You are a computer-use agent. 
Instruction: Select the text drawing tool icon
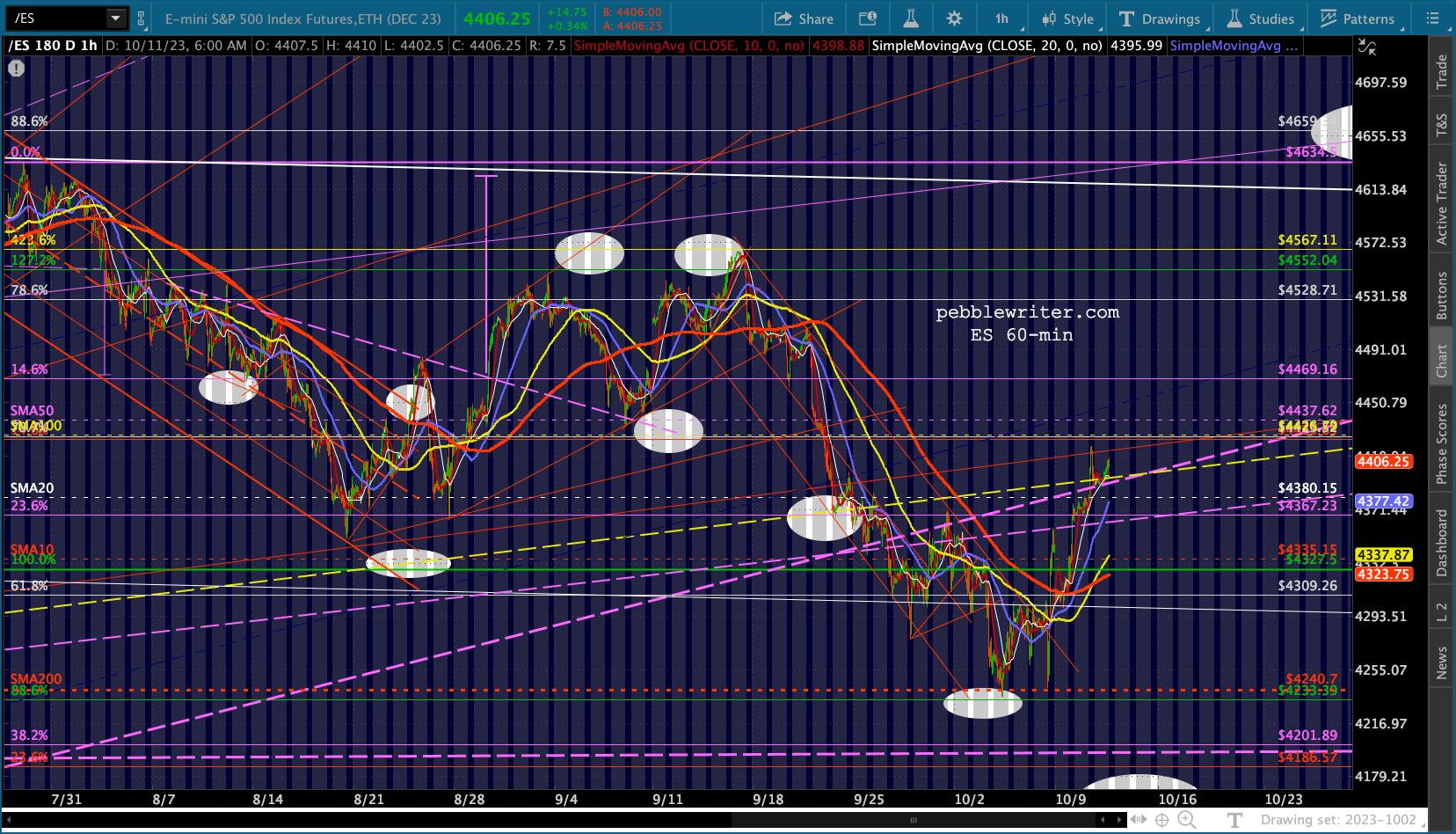point(1235,820)
